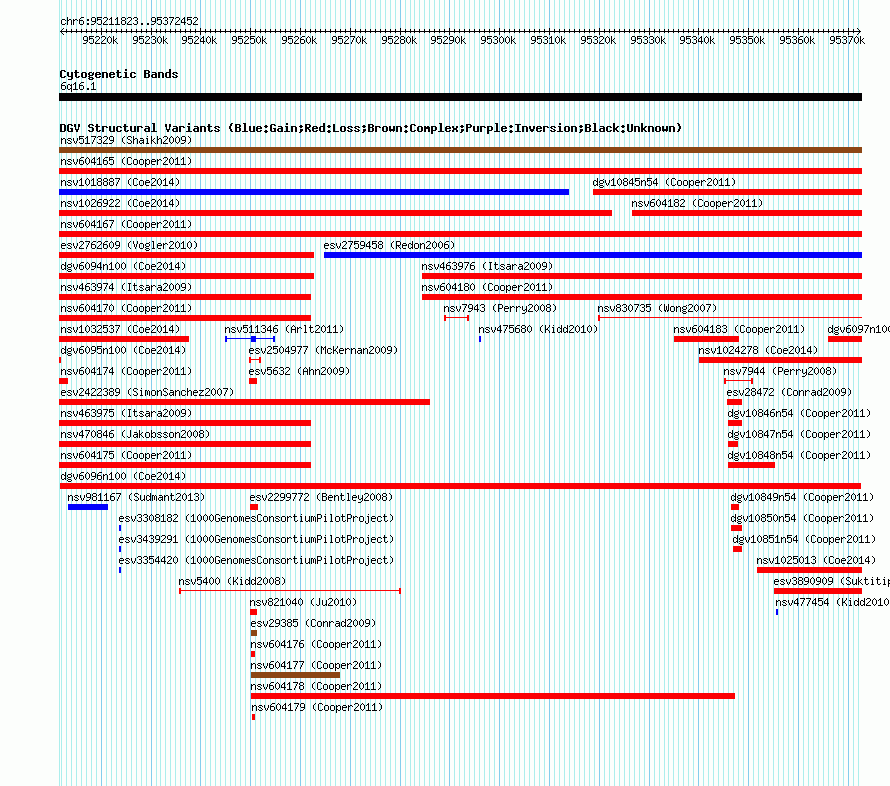The width and height of the screenshot is (890, 786).
Task: Click the nsv517329 (Shaikh2009) label
Action: [126, 140]
